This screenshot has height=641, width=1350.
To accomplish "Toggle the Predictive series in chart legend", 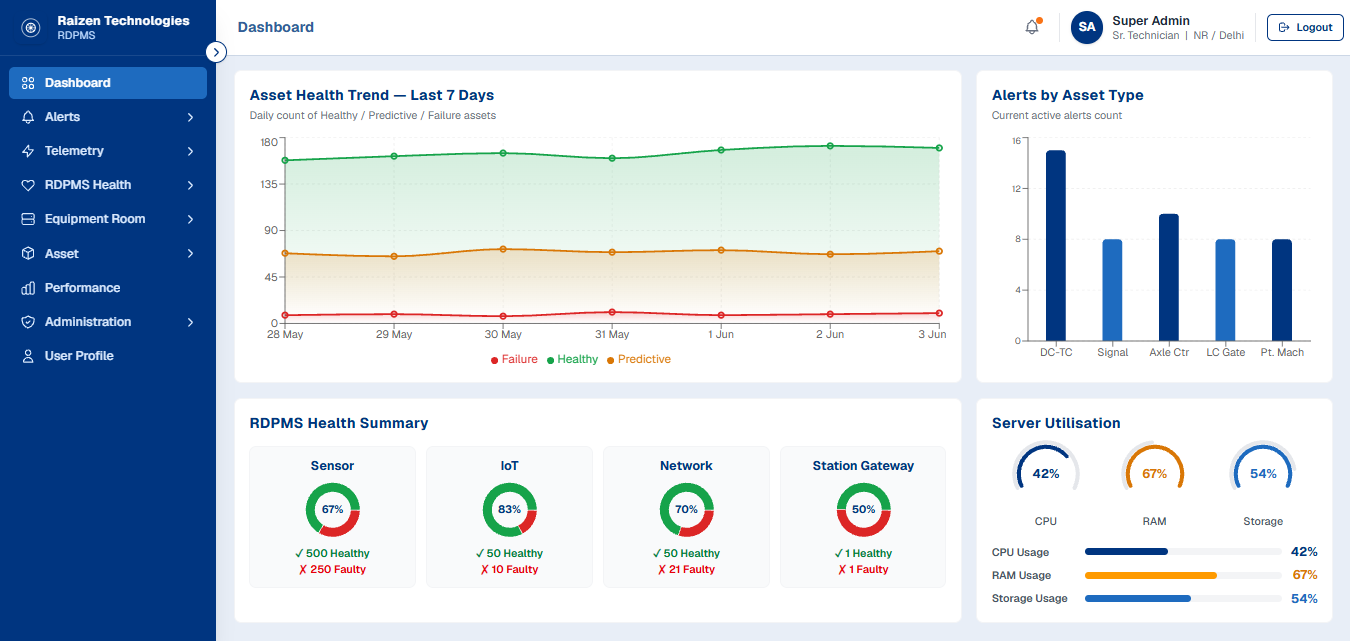I will [639, 360].
